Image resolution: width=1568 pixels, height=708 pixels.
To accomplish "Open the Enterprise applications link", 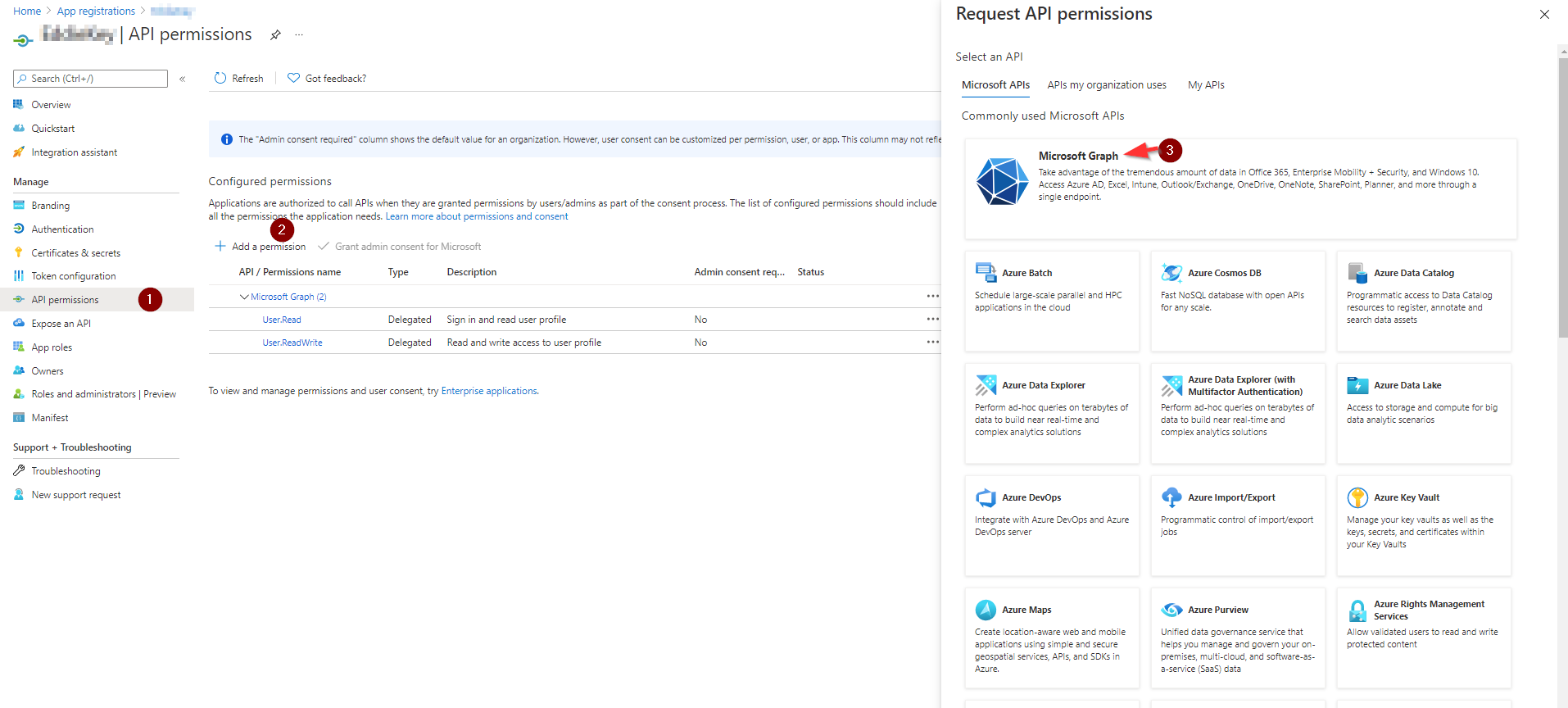I will point(489,391).
